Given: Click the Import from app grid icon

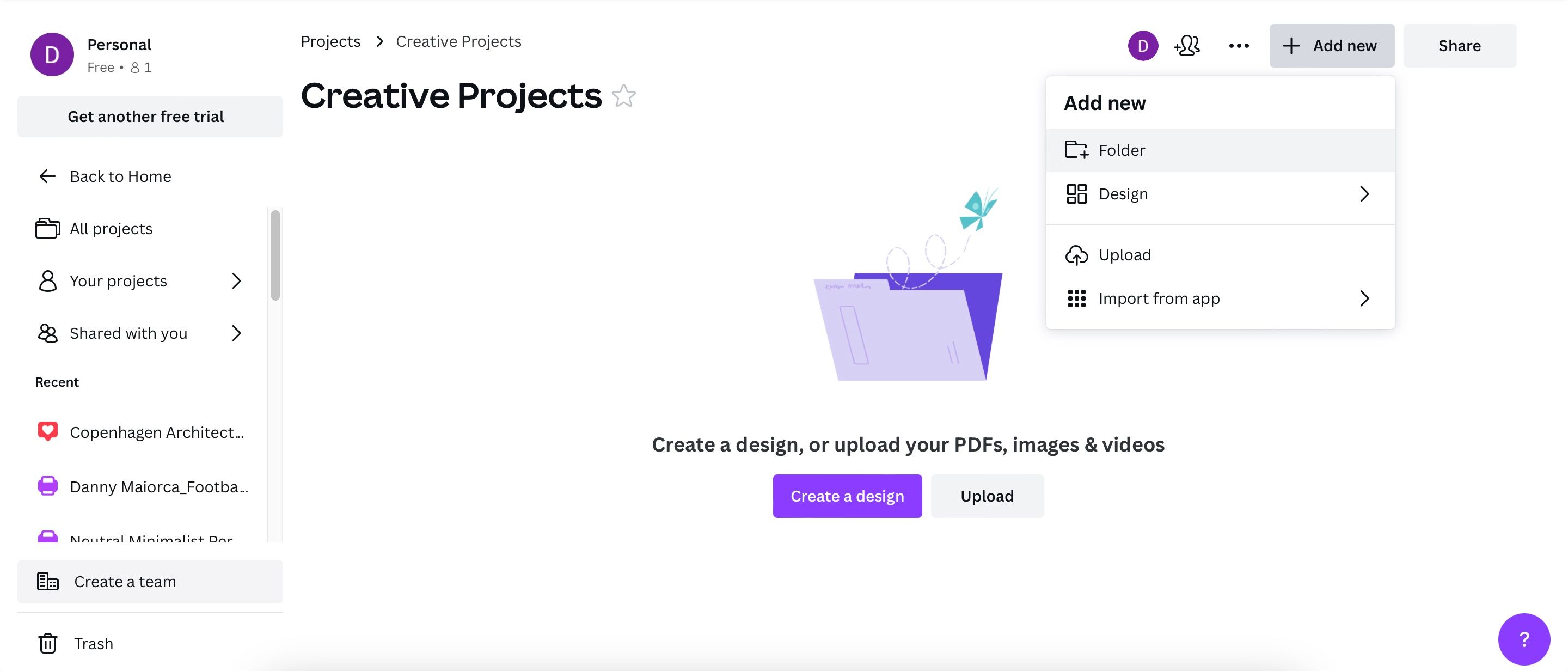Looking at the screenshot, I should [x=1077, y=298].
